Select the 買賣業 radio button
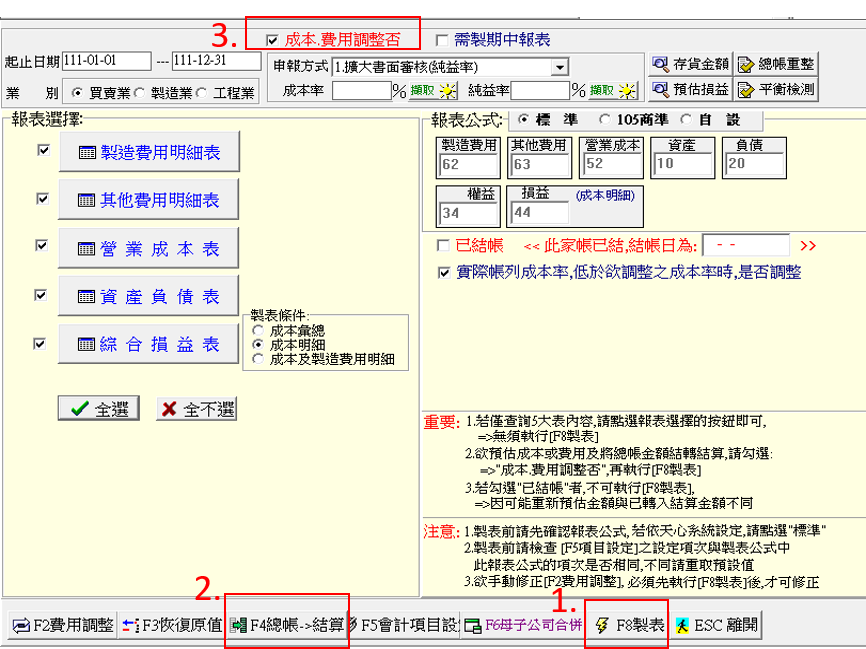866x649 pixels. click(77, 93)
